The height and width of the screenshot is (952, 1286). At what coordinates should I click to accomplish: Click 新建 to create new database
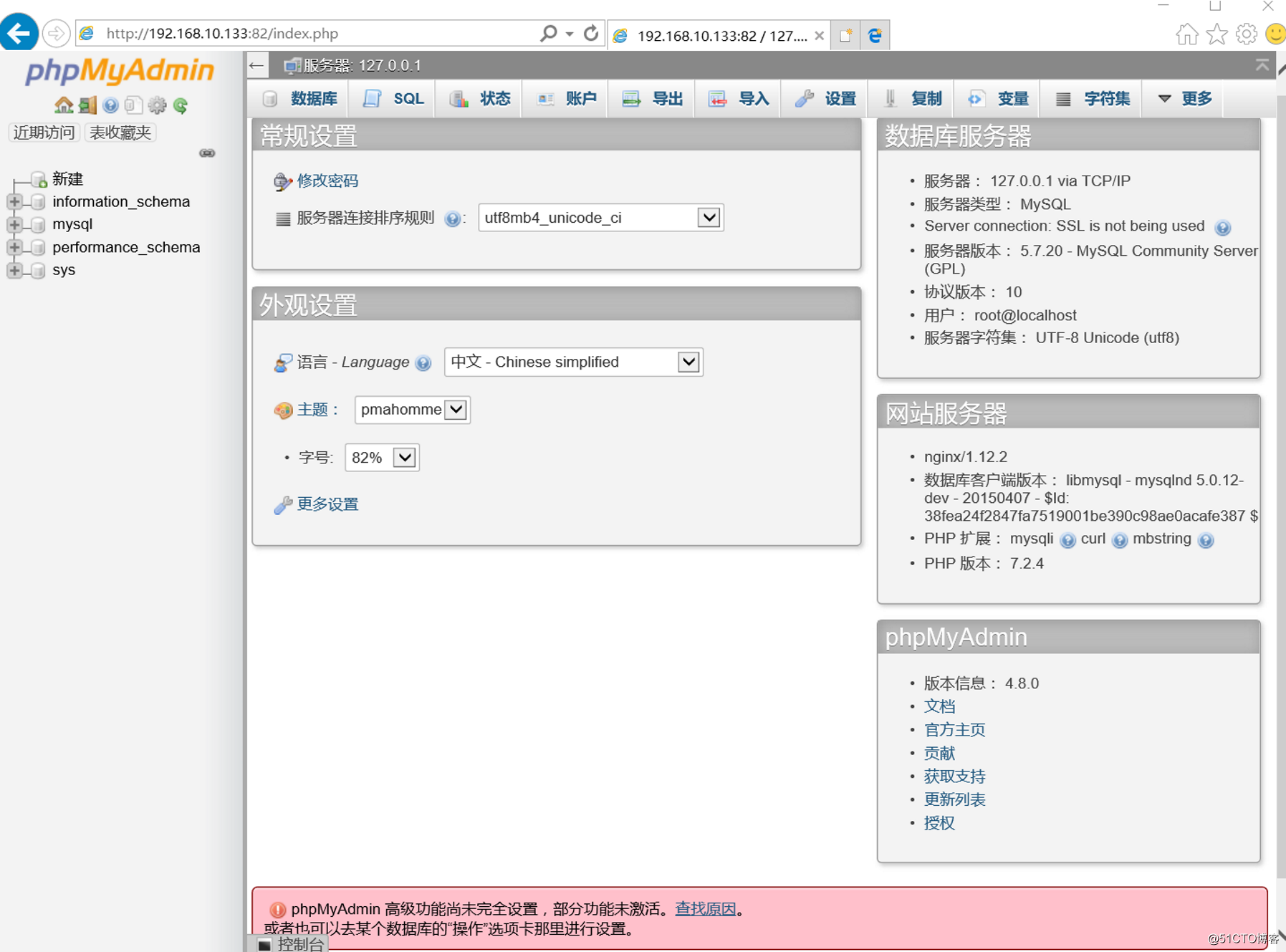click(68, 179)
